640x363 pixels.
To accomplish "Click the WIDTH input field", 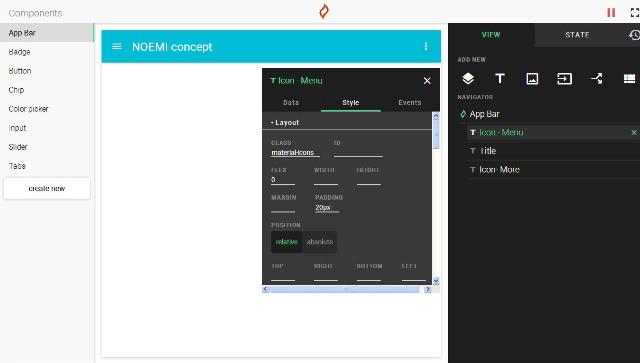I will (x=326, y=180).
